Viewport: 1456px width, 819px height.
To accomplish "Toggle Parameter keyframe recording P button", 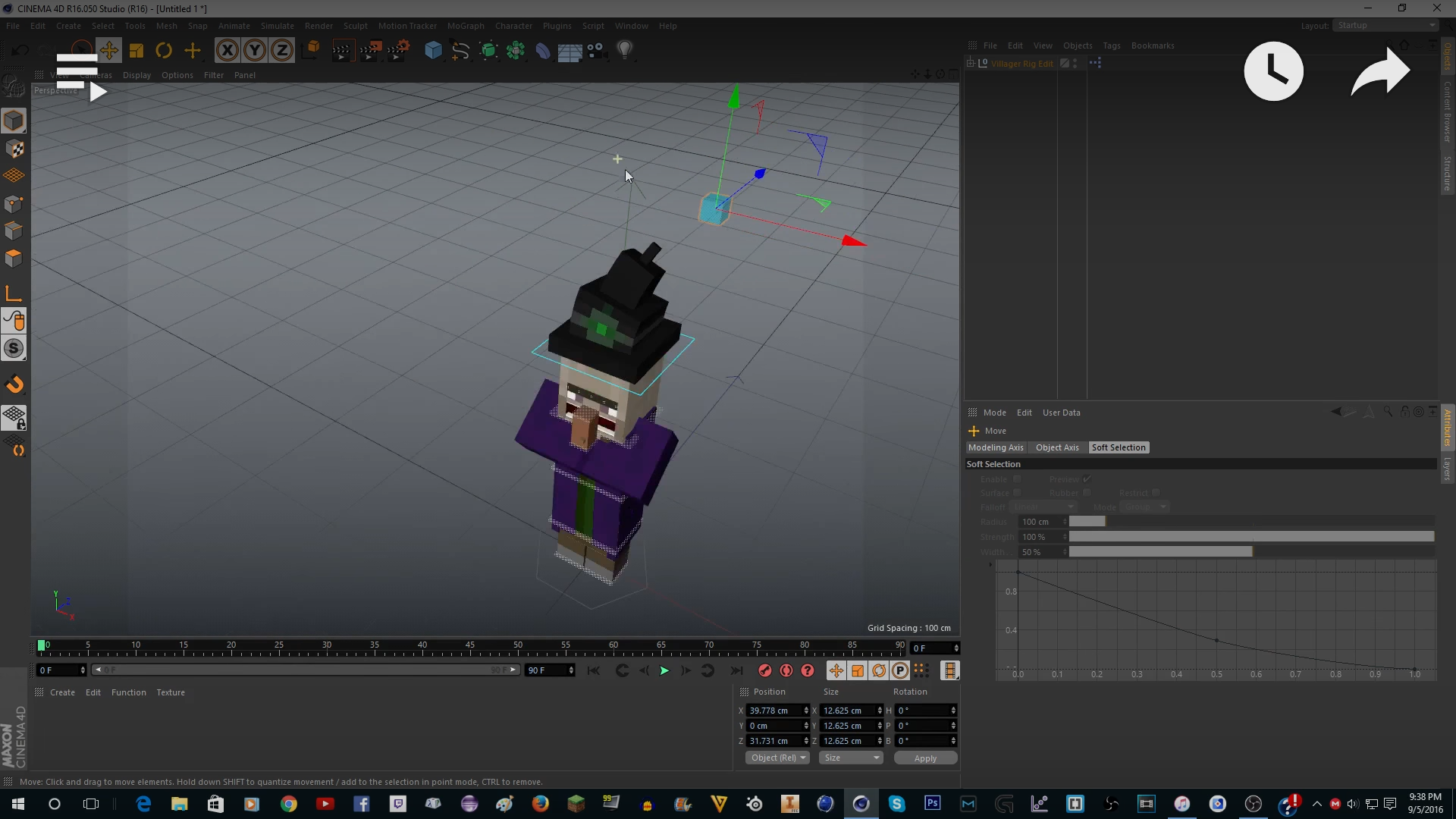I will tap(900, 670).
